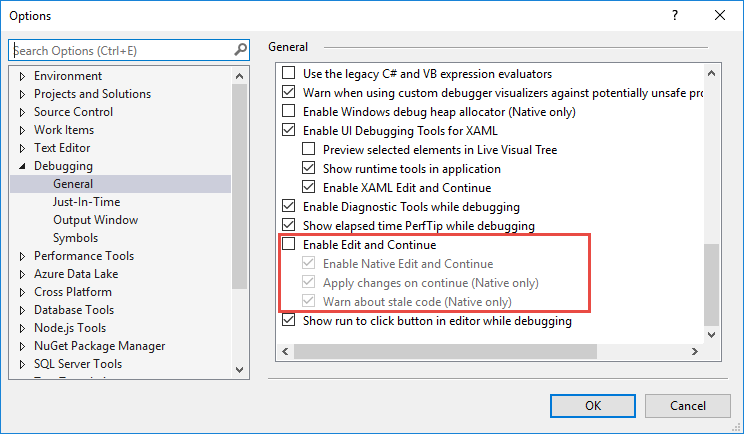Select the Symbols options page
The height and width of the screenshot is (434, 744).
click(75, 238)
